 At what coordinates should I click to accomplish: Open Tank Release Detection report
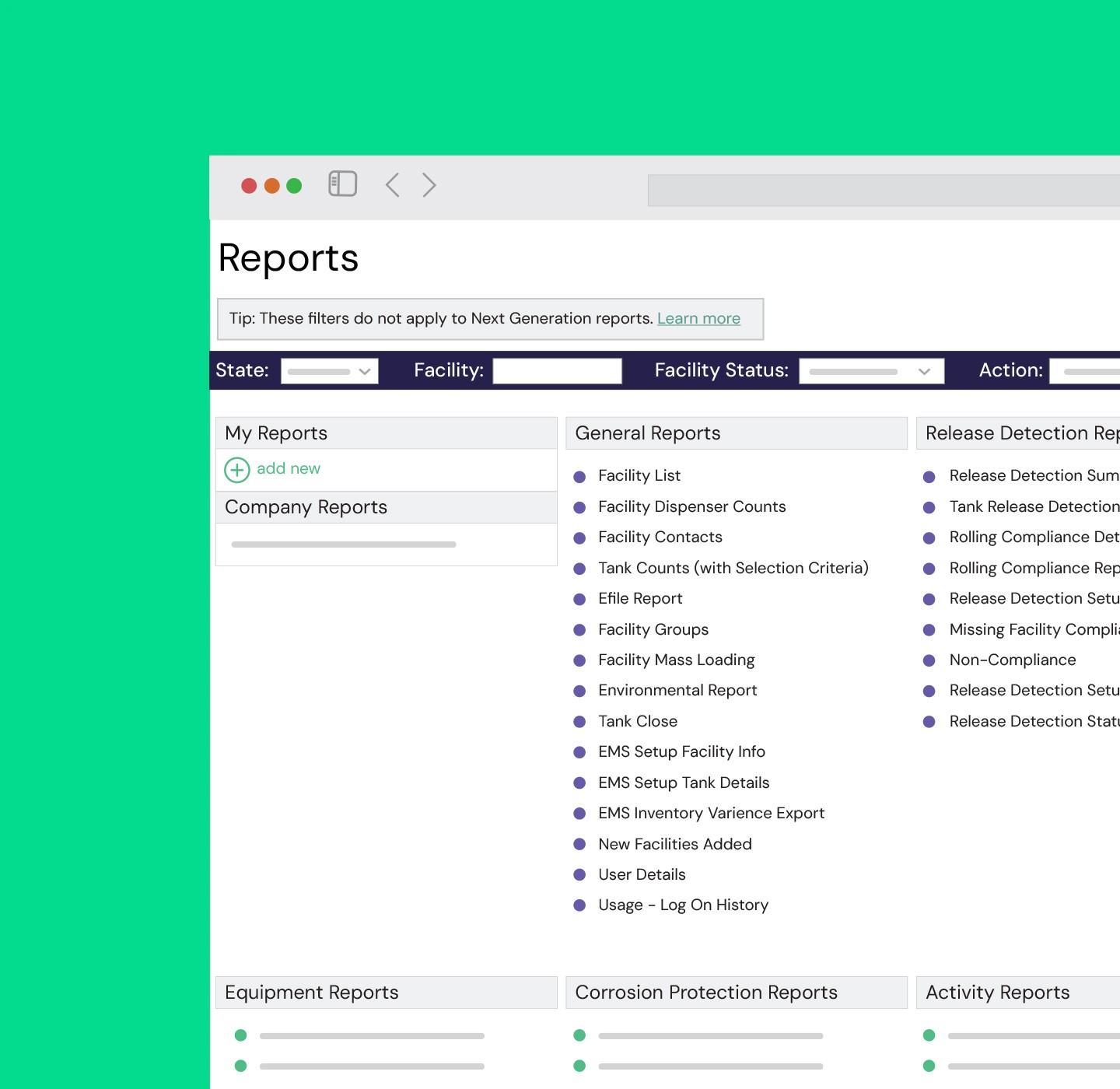tap(1034, 506)
